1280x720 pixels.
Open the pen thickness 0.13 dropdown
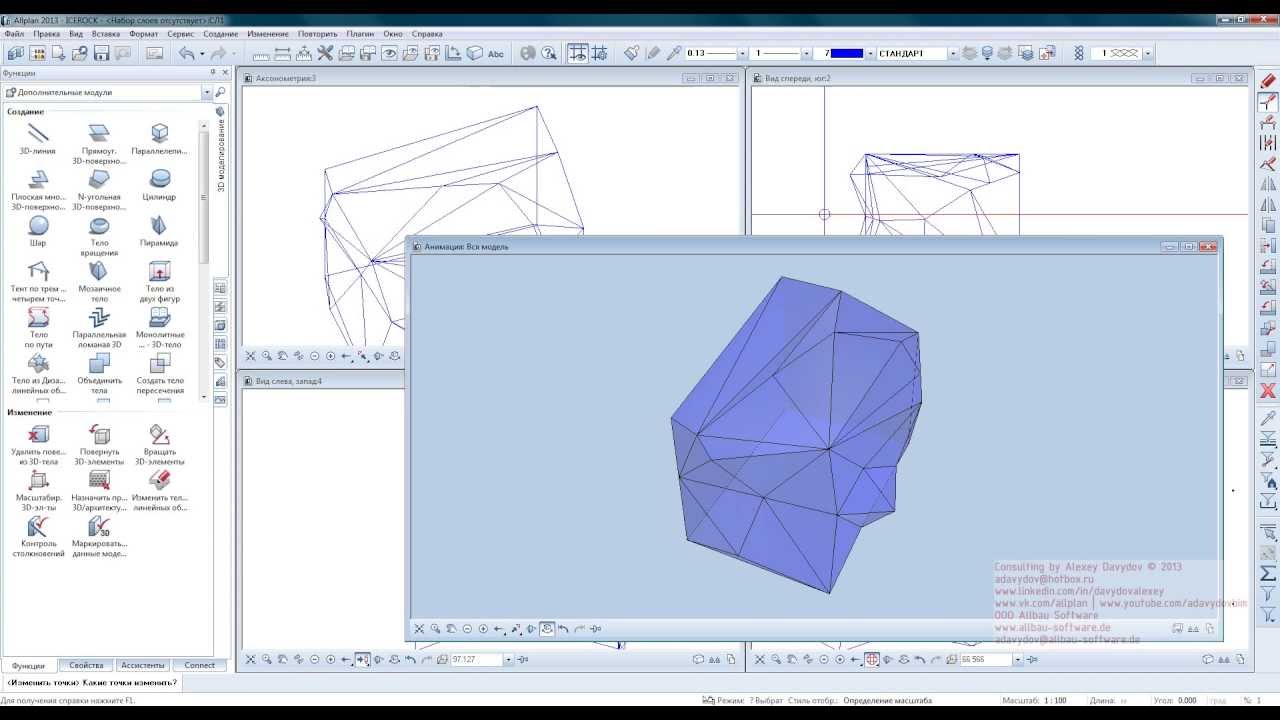point(742,53)
